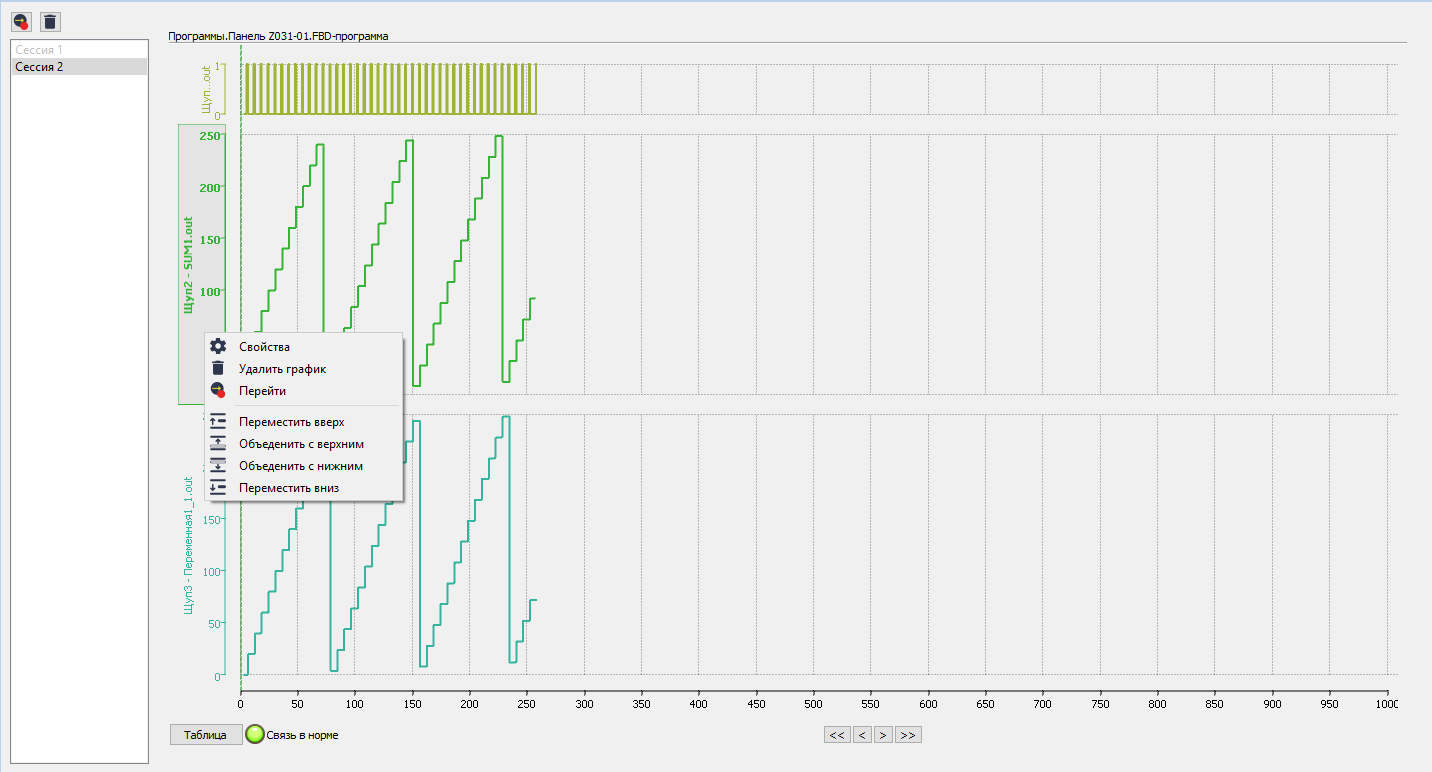
Task: Choose Объеденить с нижним from context menu
Action: (x=300, y=466)
